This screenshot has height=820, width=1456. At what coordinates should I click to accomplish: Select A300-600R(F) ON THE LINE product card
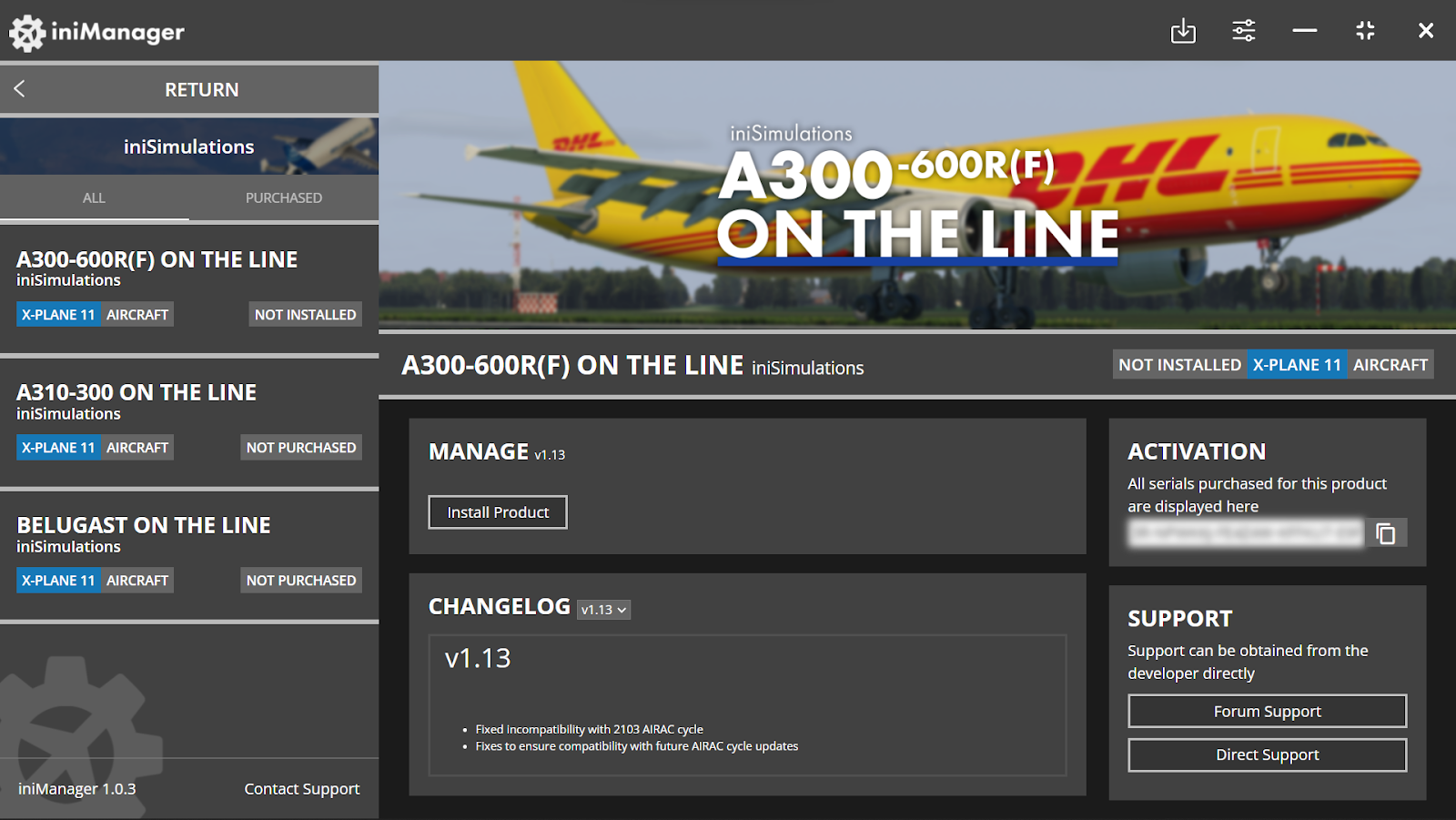coord(189,289)
